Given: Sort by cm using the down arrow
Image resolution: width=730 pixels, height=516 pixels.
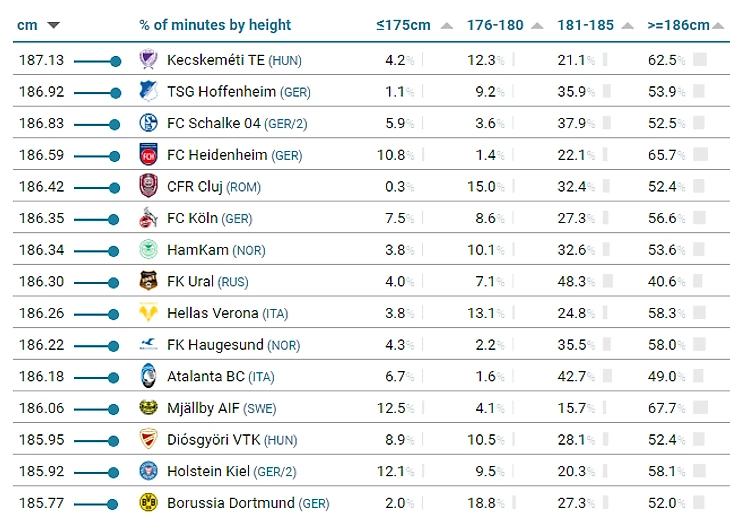Looking at the screenshot, I should tap(54, 25).
